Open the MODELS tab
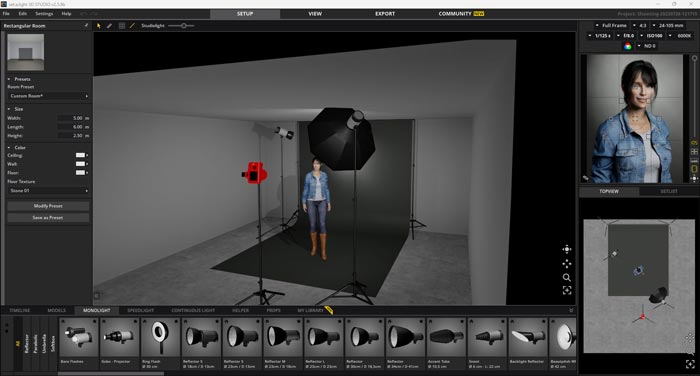700x376 pixels. coord(56,310)
